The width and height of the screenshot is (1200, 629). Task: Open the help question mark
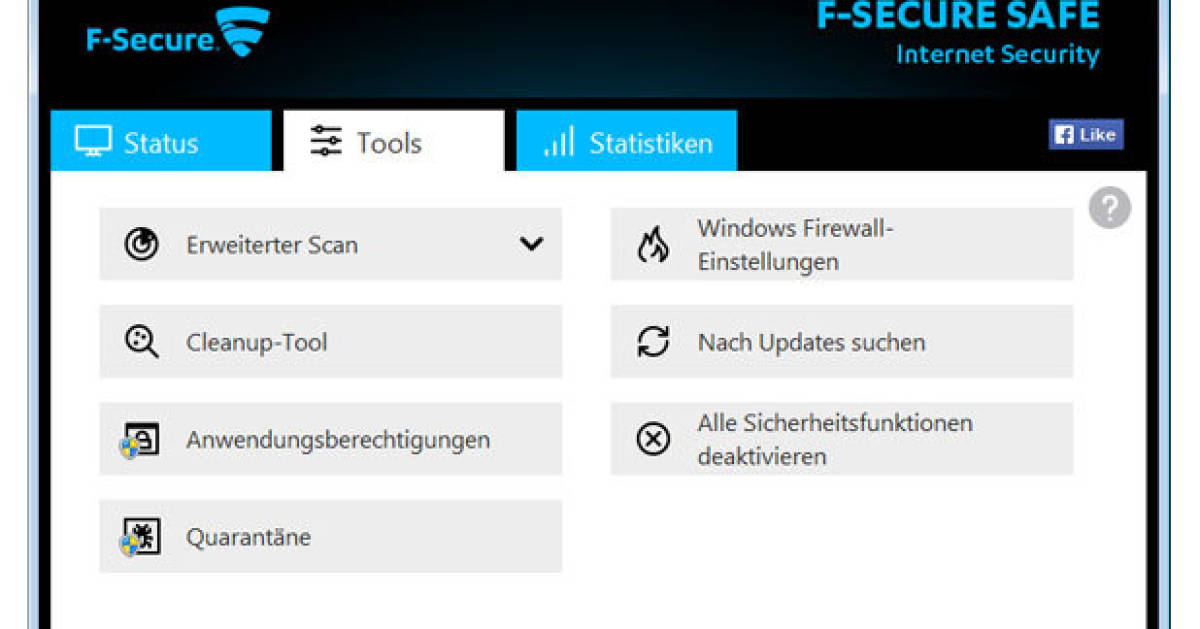coord(1109,207)
